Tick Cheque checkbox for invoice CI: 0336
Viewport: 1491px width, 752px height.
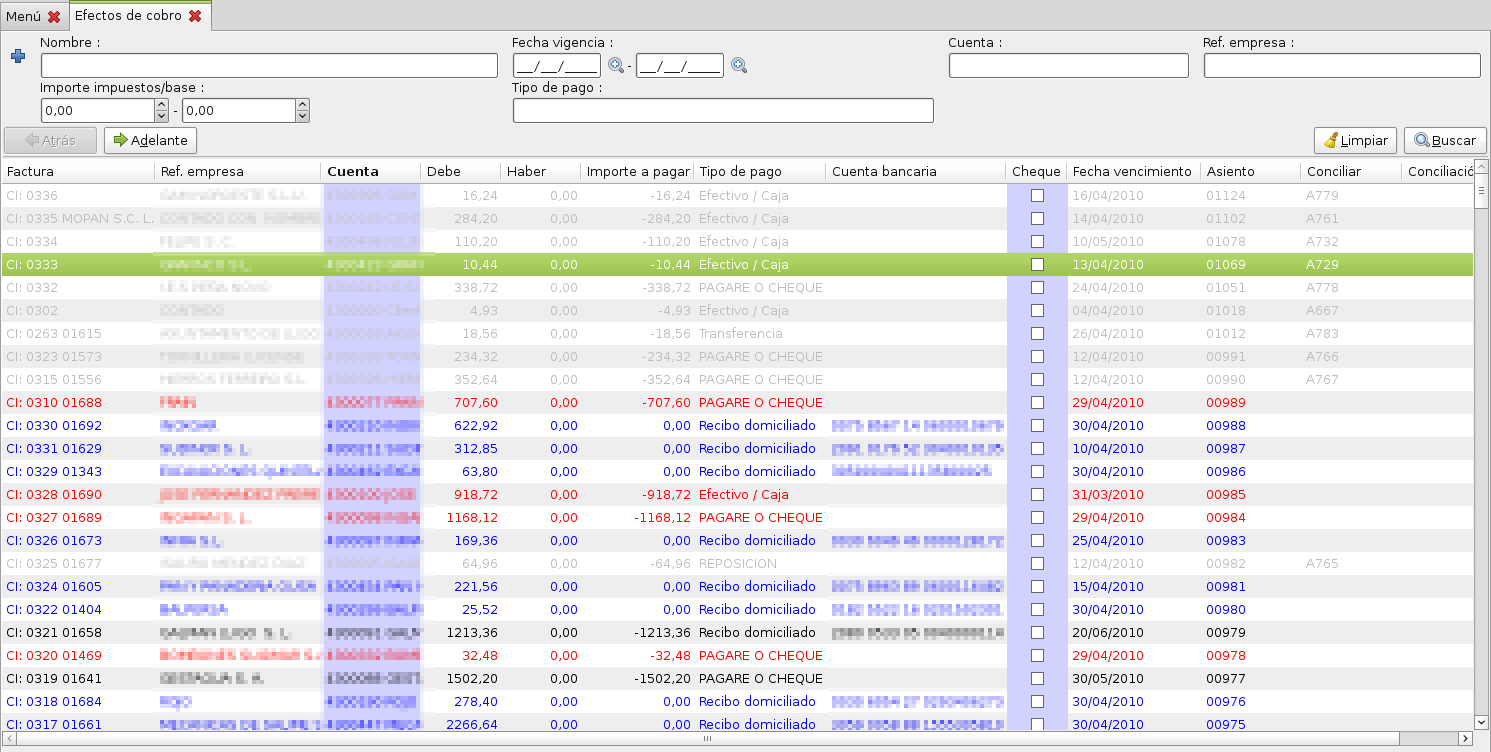point(1037,196)
